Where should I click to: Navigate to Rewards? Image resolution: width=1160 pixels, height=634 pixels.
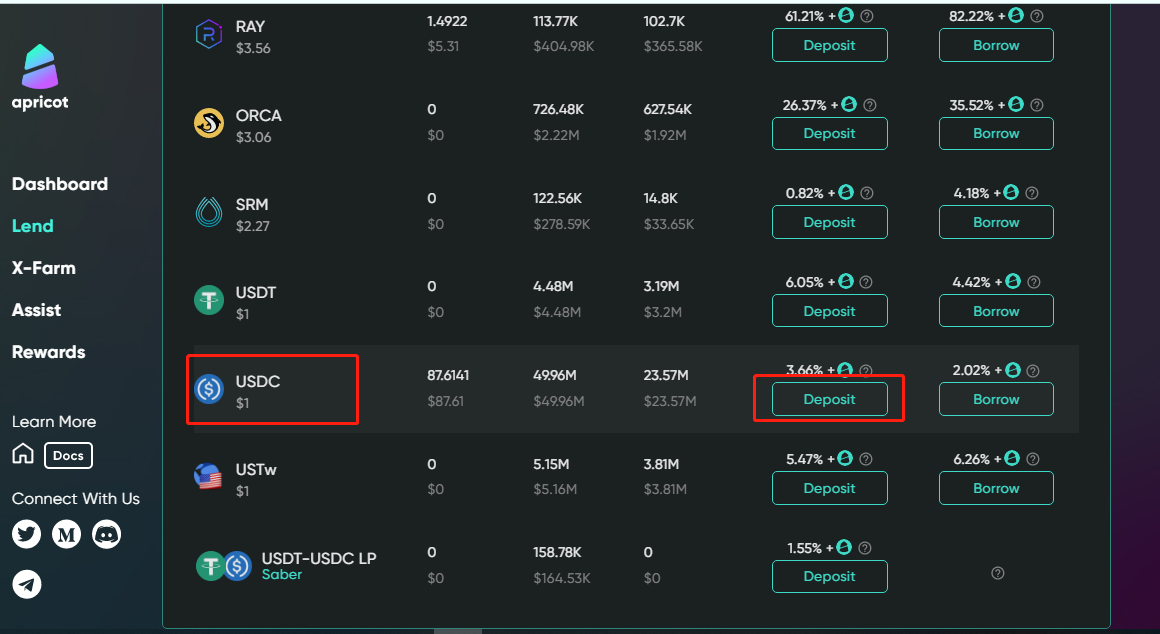pyautogui.click(x=49, y=352)
